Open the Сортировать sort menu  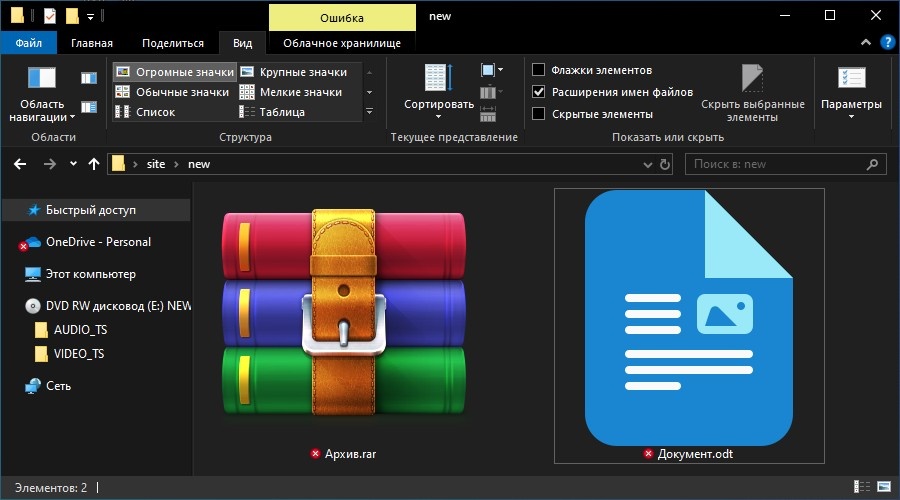tap(439, 91)
